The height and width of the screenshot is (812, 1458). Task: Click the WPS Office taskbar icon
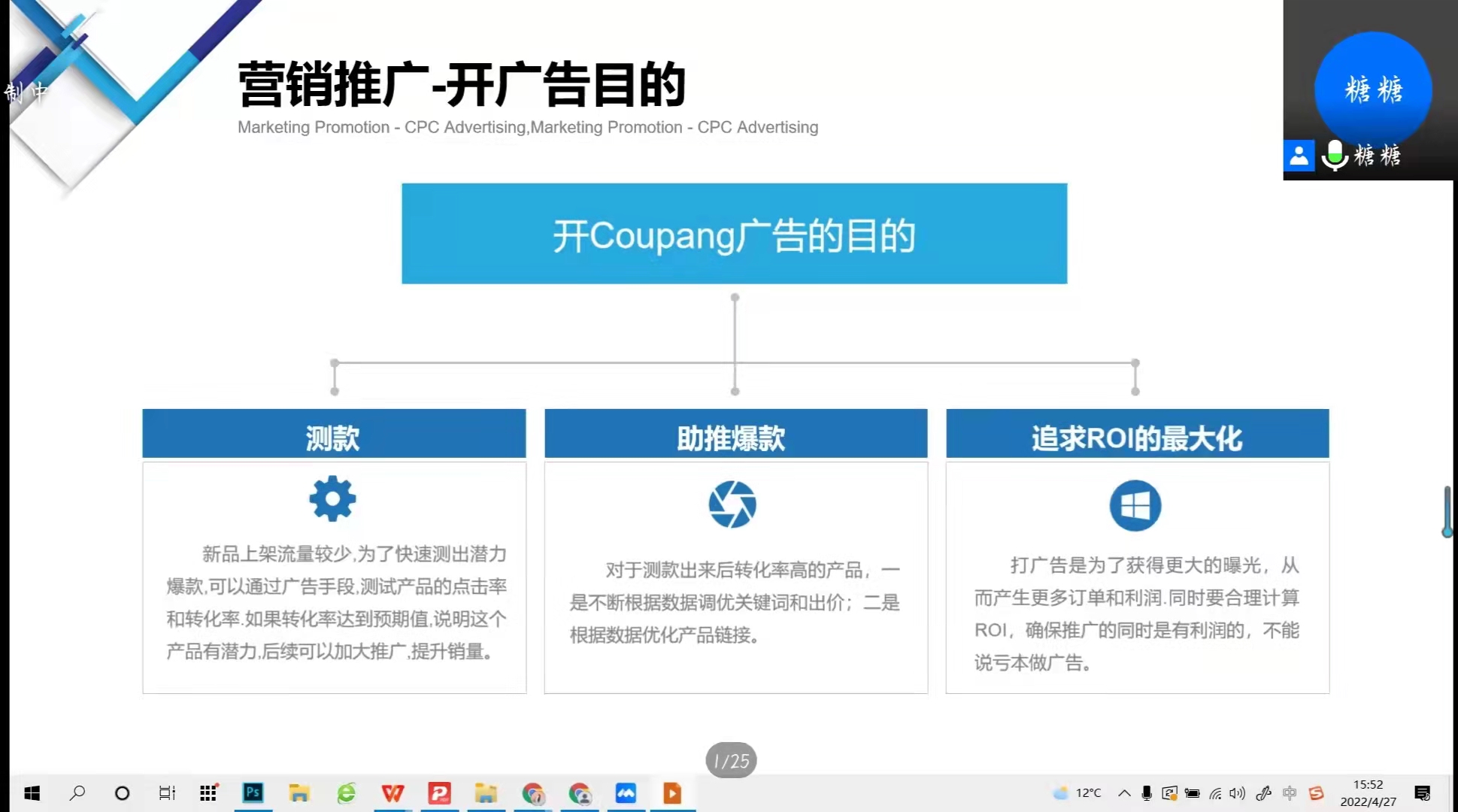393,792
